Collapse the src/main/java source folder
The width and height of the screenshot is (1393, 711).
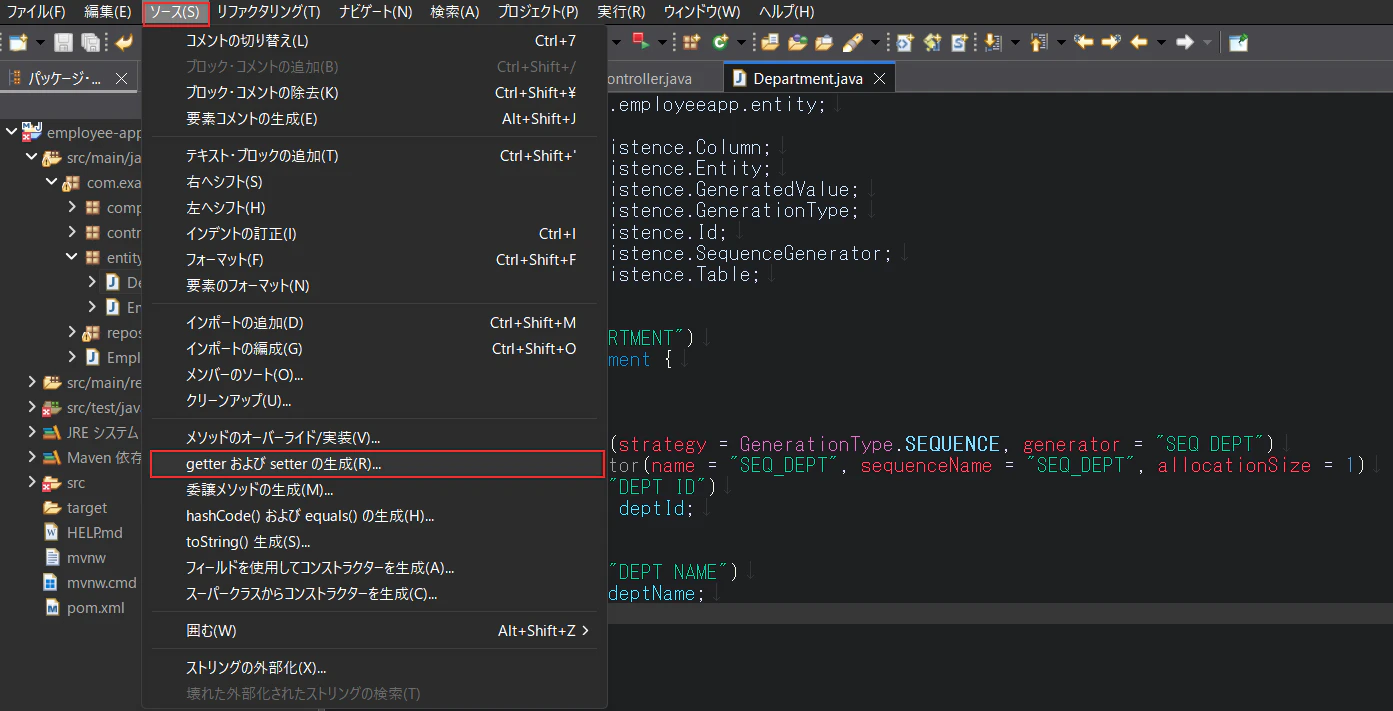[31, 158]
